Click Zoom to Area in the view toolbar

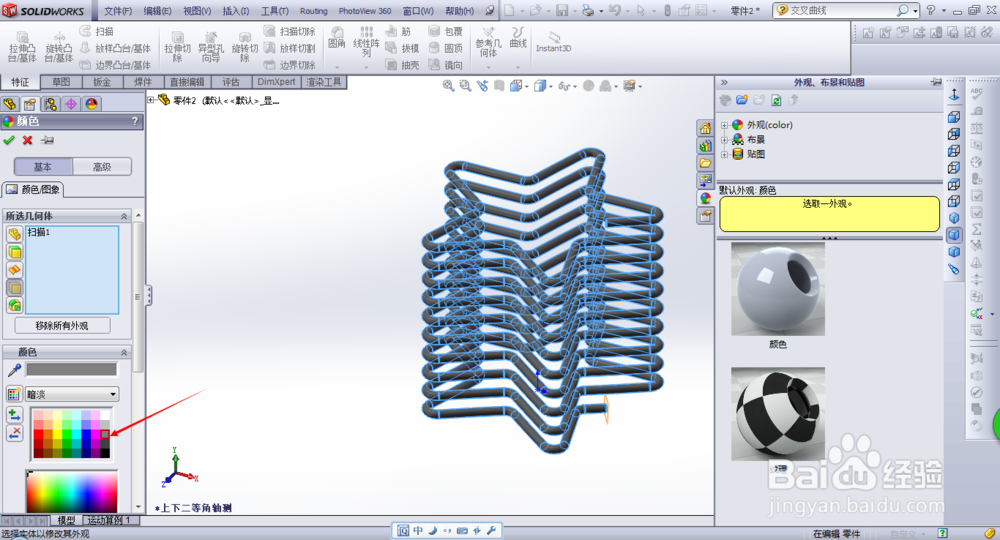point(465,85)
